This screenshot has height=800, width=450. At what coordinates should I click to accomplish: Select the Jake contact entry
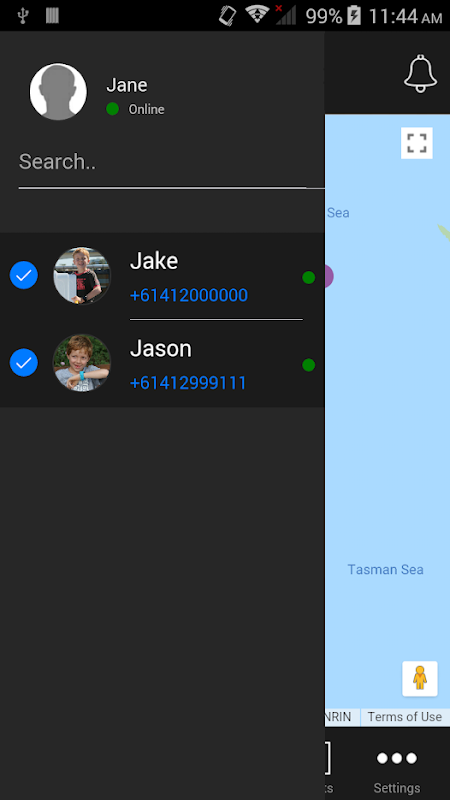coord(162,276)
